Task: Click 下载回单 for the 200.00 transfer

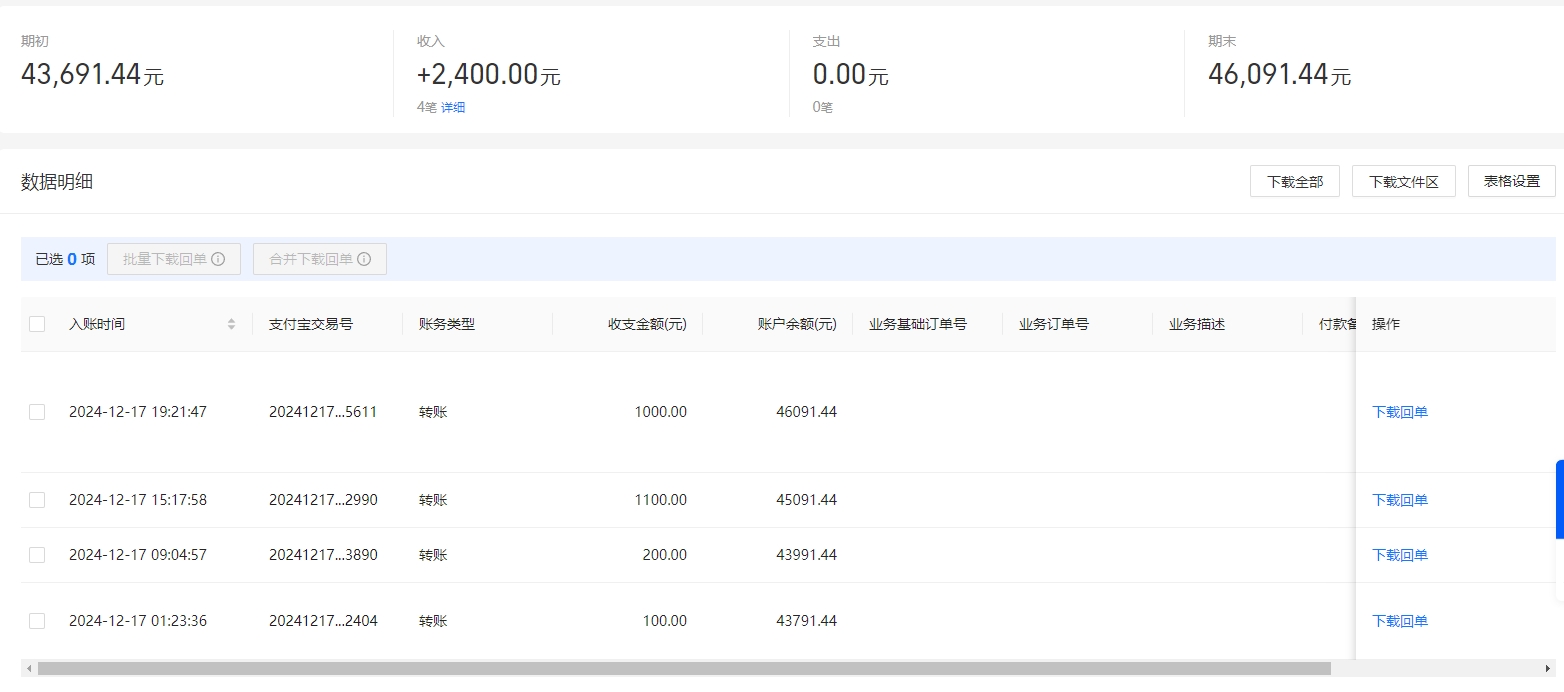Action: click(x=1400, y=555)
